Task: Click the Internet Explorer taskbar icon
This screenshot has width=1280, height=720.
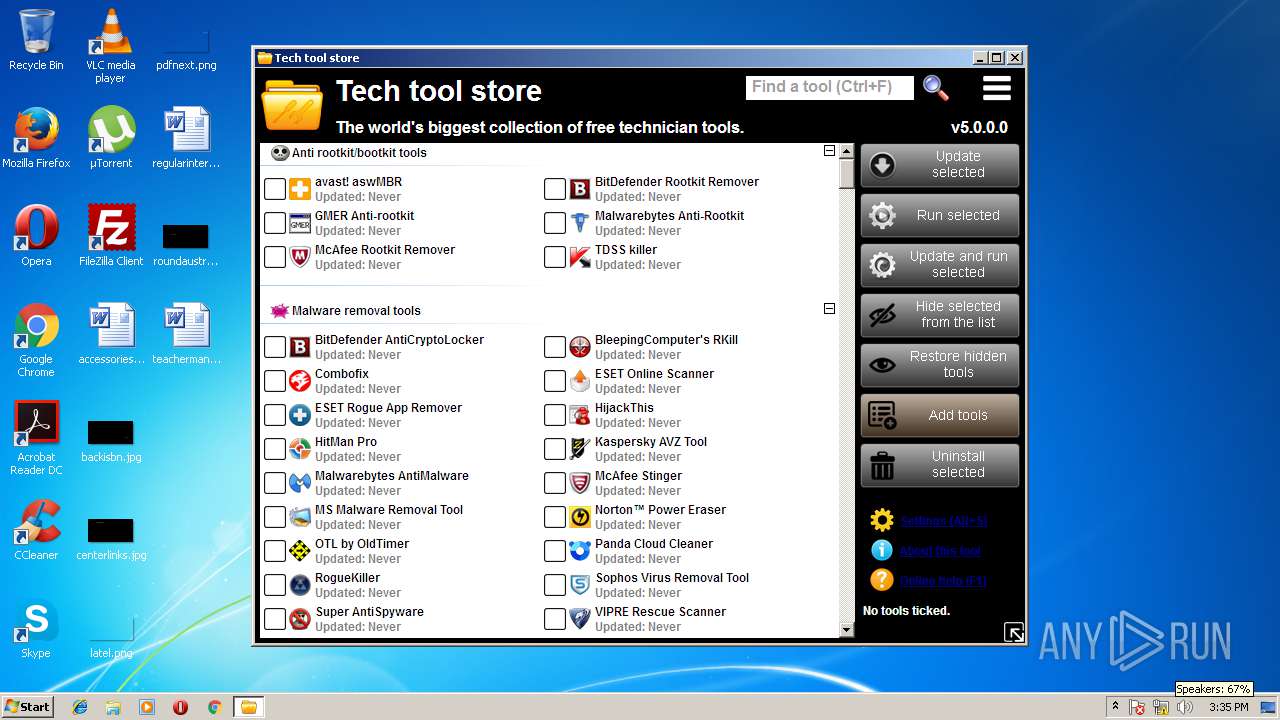Action: point(80,707)
